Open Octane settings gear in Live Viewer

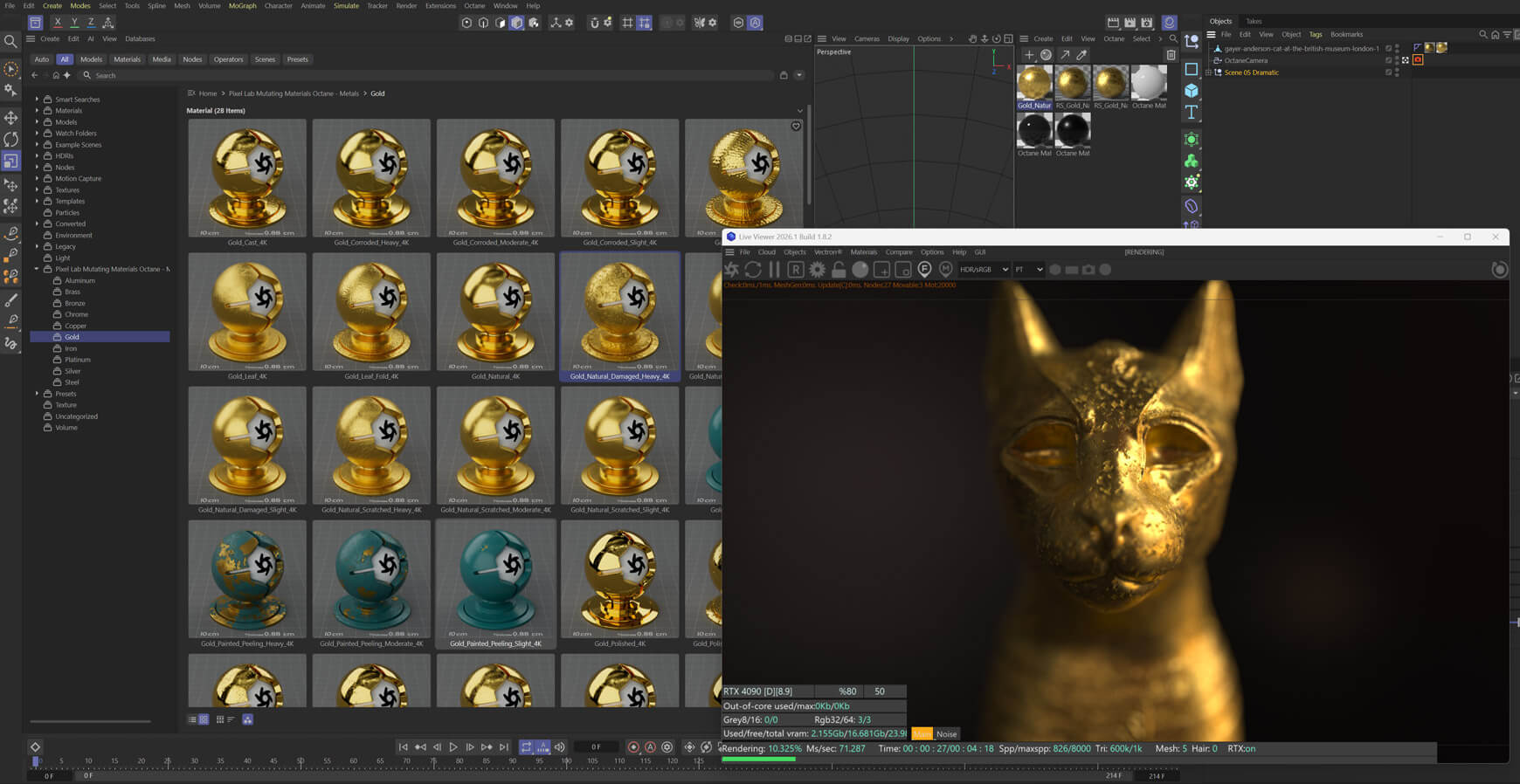[817, 270]
